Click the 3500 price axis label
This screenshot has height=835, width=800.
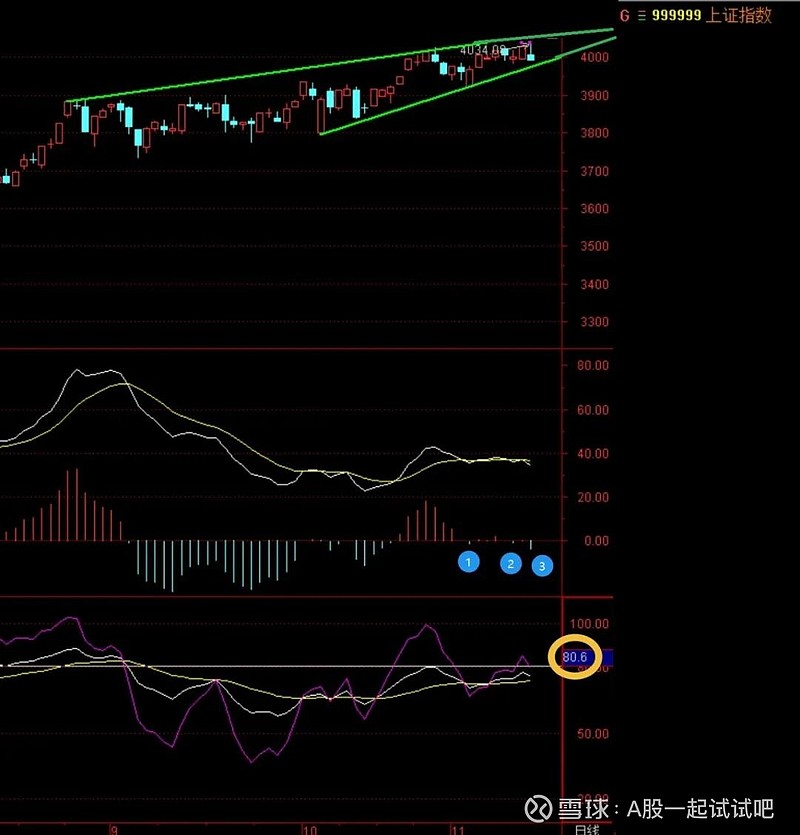[x=594, y=247]
